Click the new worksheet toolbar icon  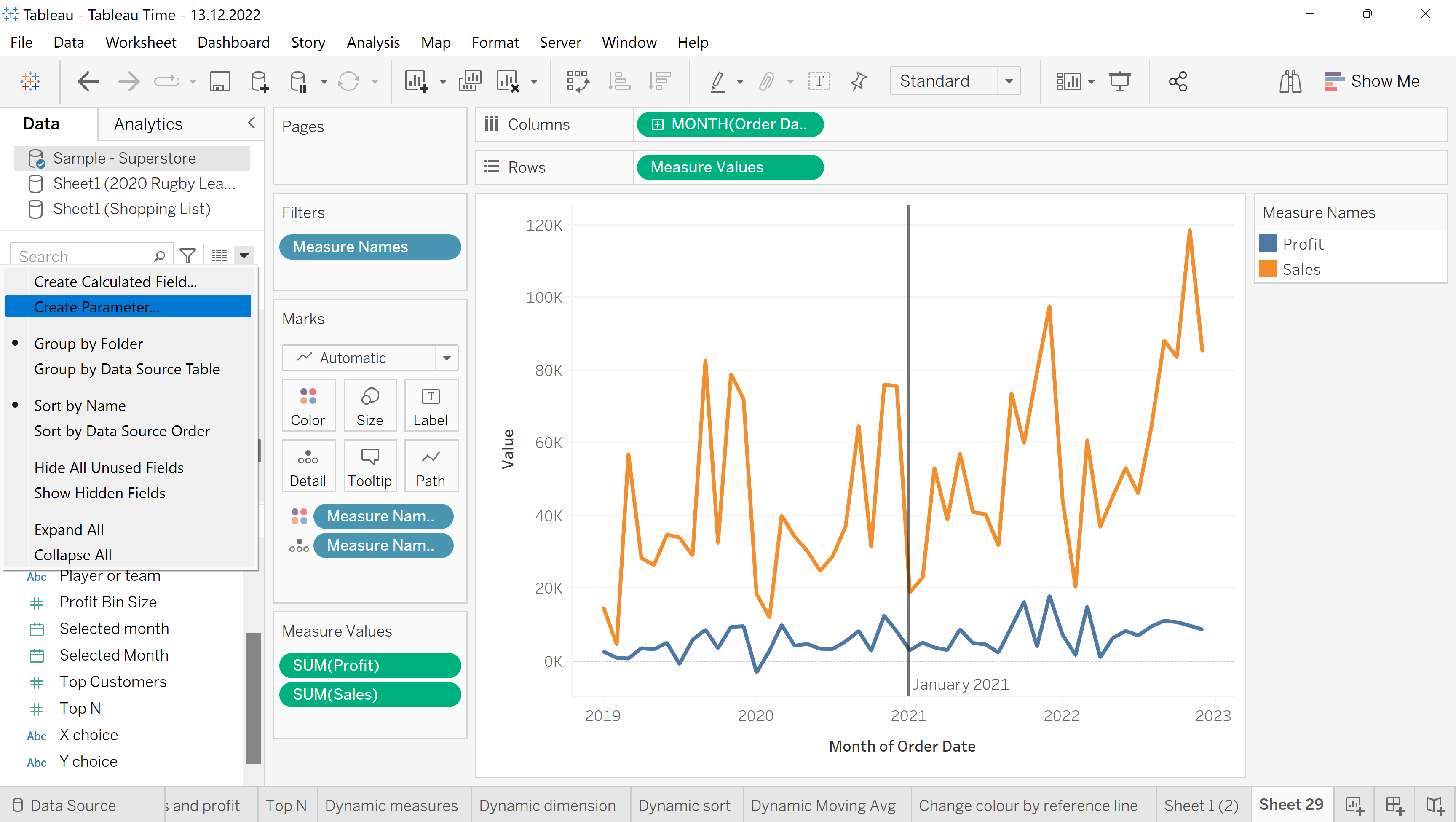[x=416, y=81]
